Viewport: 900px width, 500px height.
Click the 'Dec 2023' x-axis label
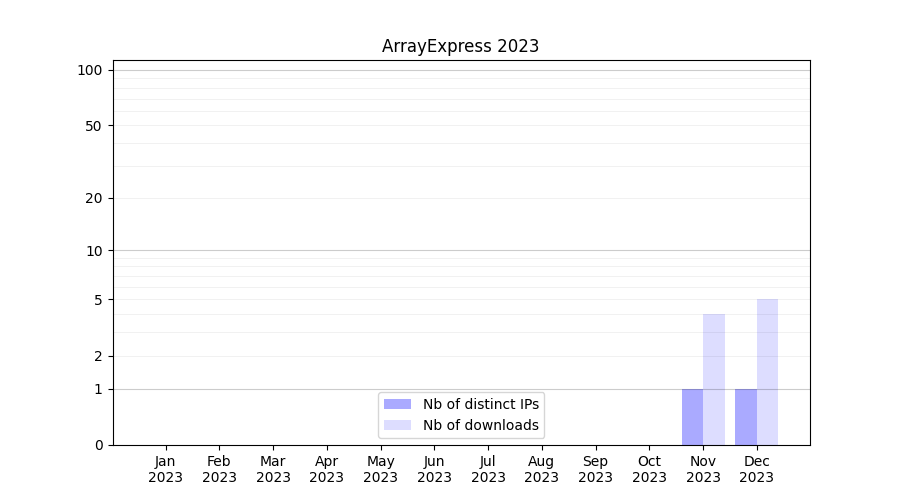pyautogui.click(x=757, y=469)
